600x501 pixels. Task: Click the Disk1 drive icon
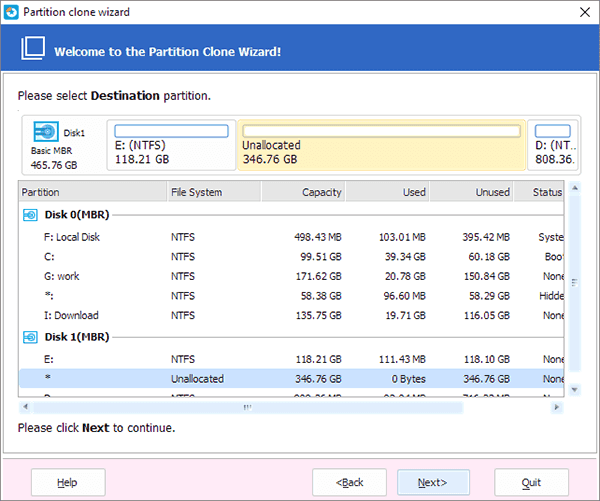pyautogui.click(x=46, y=132)
